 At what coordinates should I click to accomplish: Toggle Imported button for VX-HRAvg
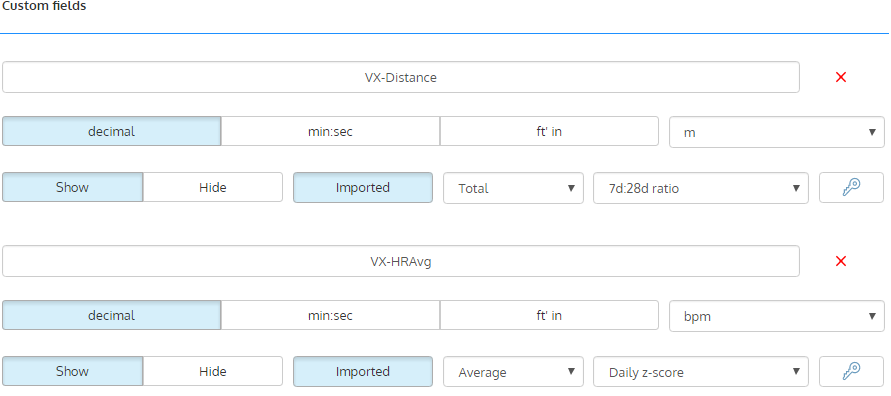(x=363, y=372)
